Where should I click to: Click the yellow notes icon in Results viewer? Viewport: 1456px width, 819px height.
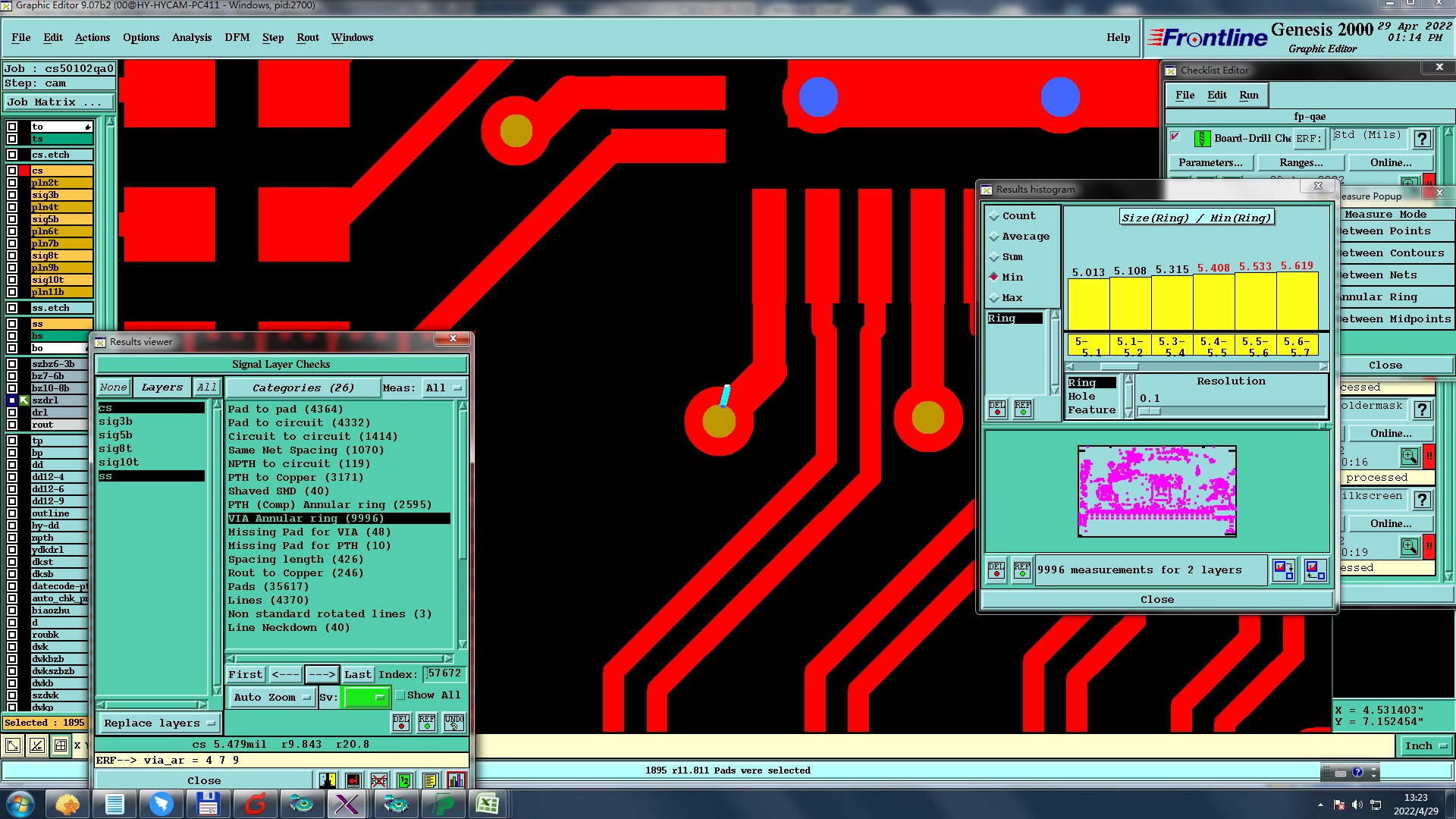point(430,780)
